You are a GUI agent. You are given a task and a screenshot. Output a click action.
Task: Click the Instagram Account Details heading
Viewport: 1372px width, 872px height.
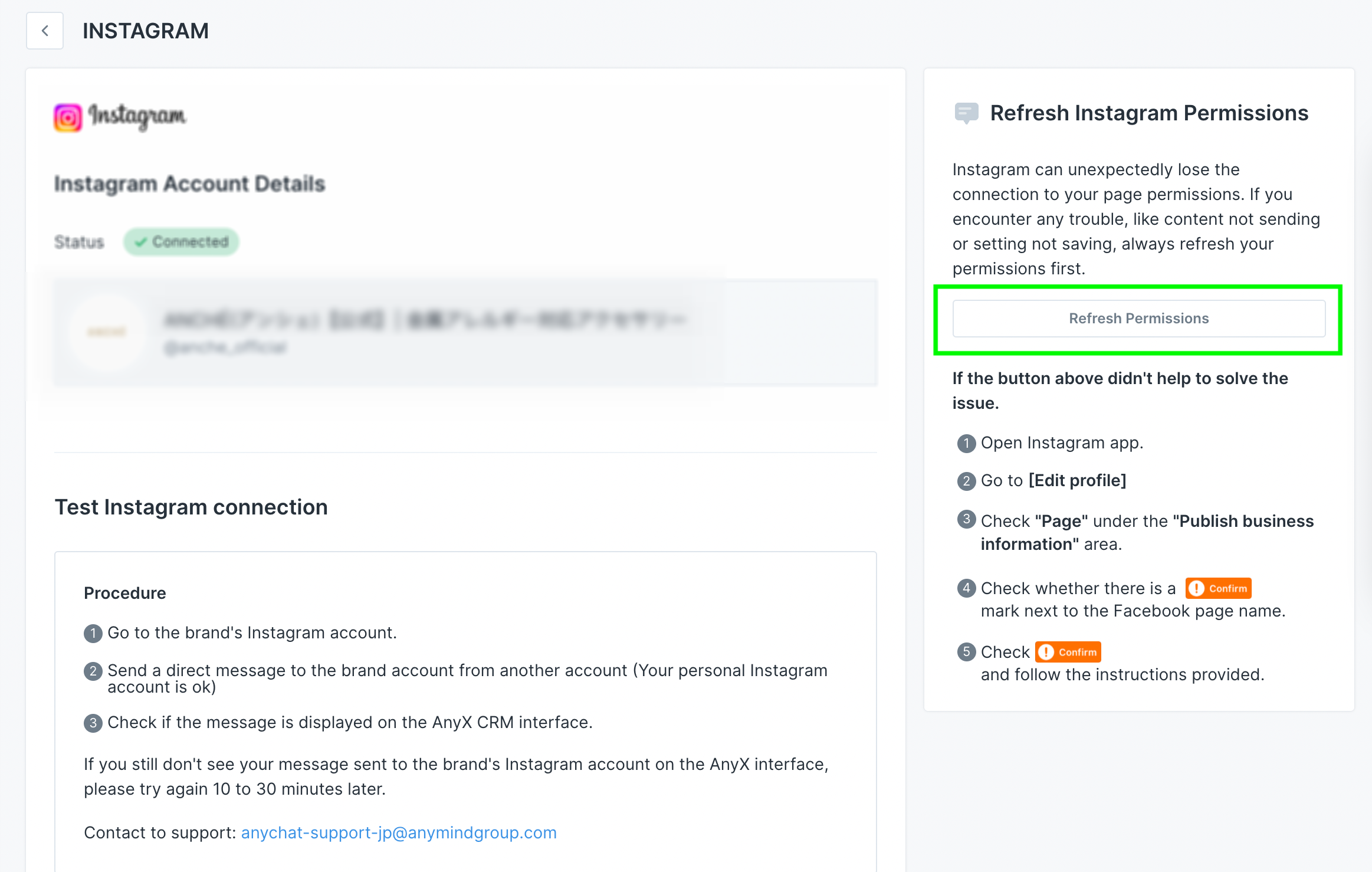click(189, 183)
